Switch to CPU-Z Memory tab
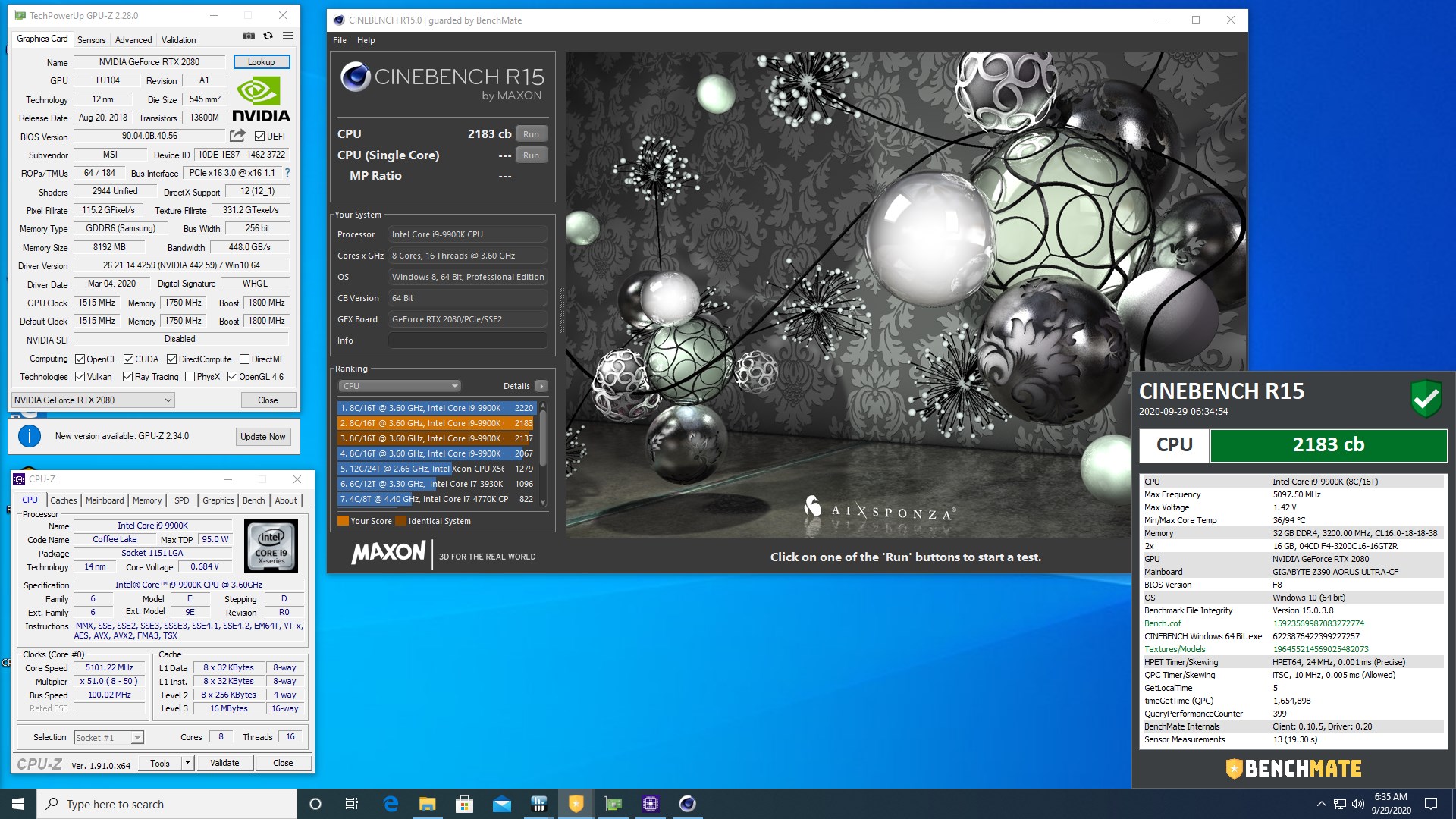This screenshot has height=819, width=1456. 147,500
